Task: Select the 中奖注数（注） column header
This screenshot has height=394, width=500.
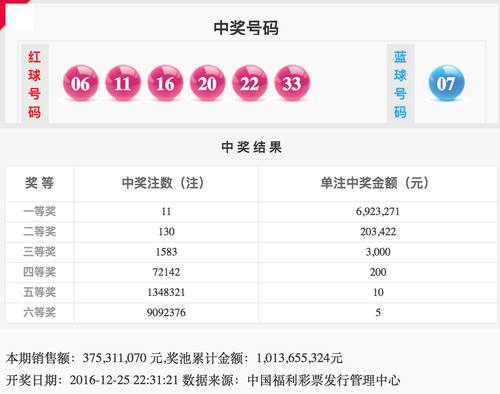Action: pos(163,183)
